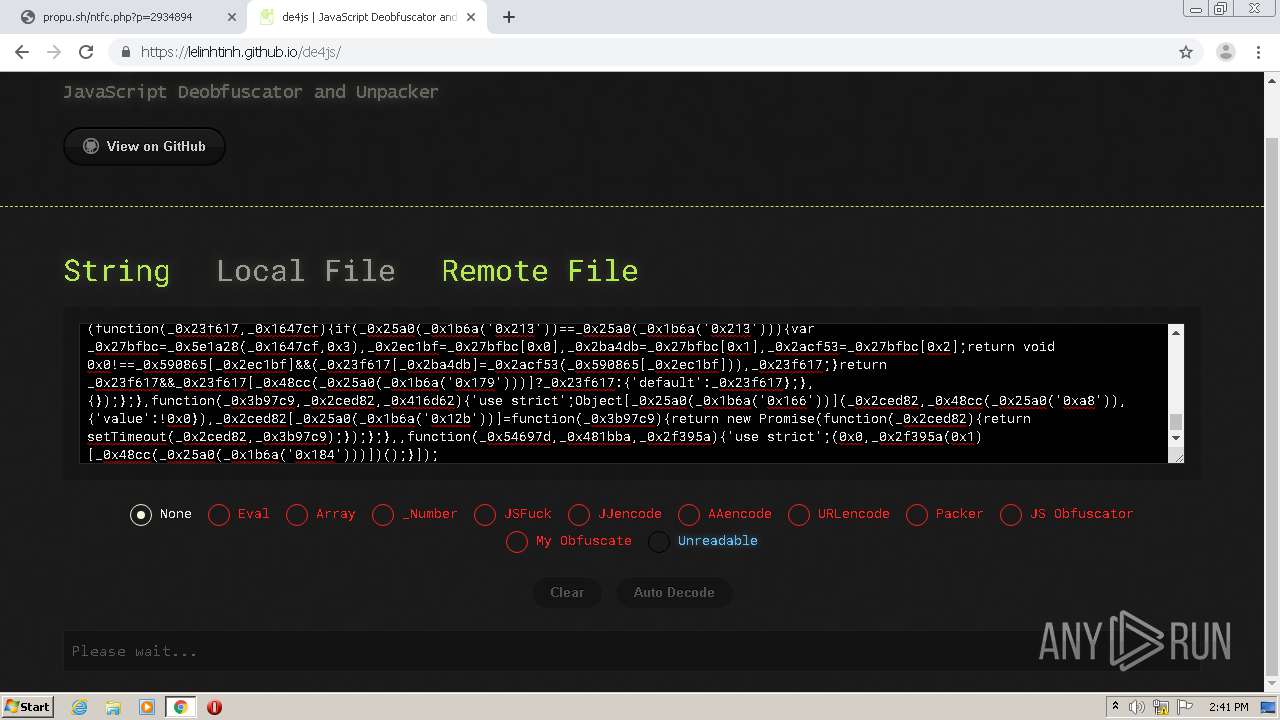Select the _Number radio option
1280x720 pixels.
[383, 514]
